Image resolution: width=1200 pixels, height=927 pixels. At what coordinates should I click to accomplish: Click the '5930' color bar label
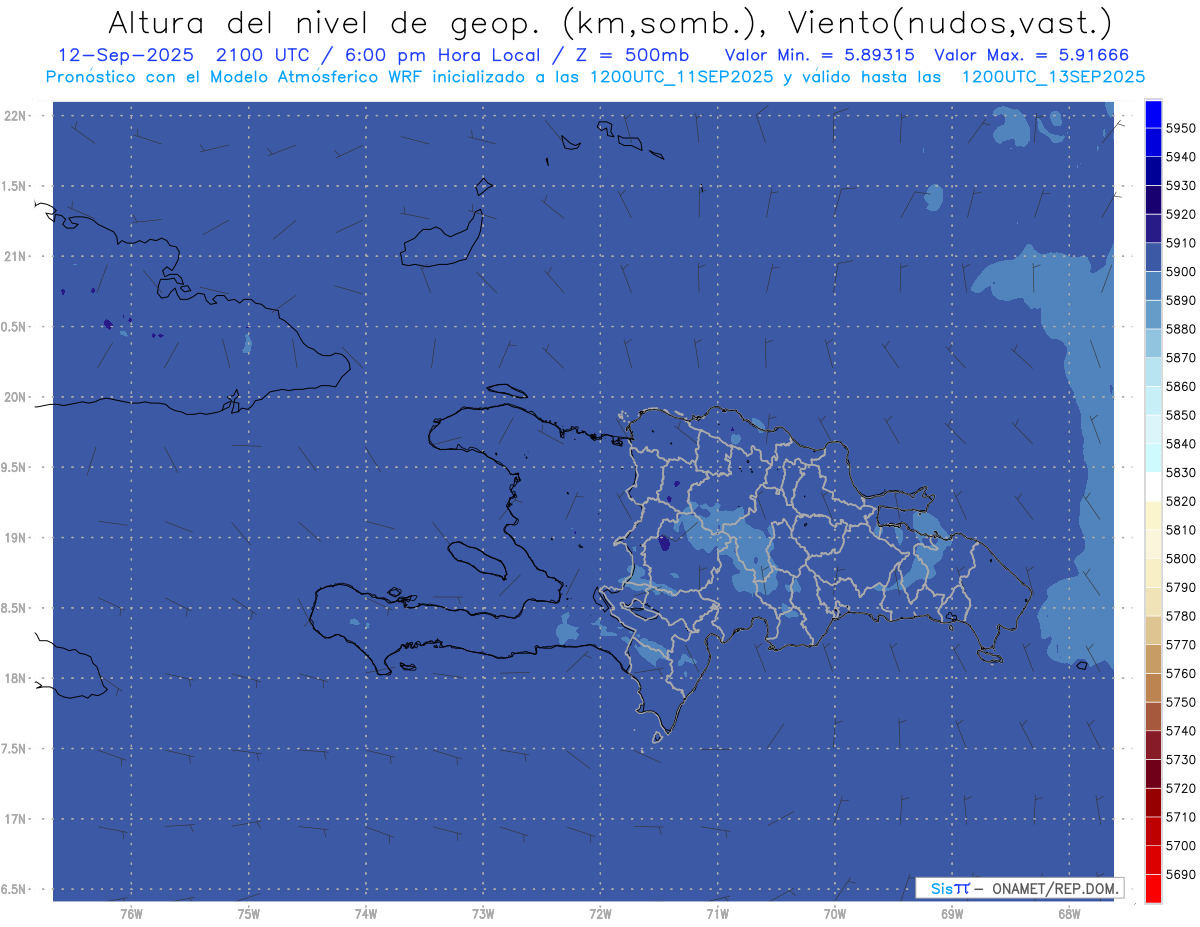[x=1180, y=186]
